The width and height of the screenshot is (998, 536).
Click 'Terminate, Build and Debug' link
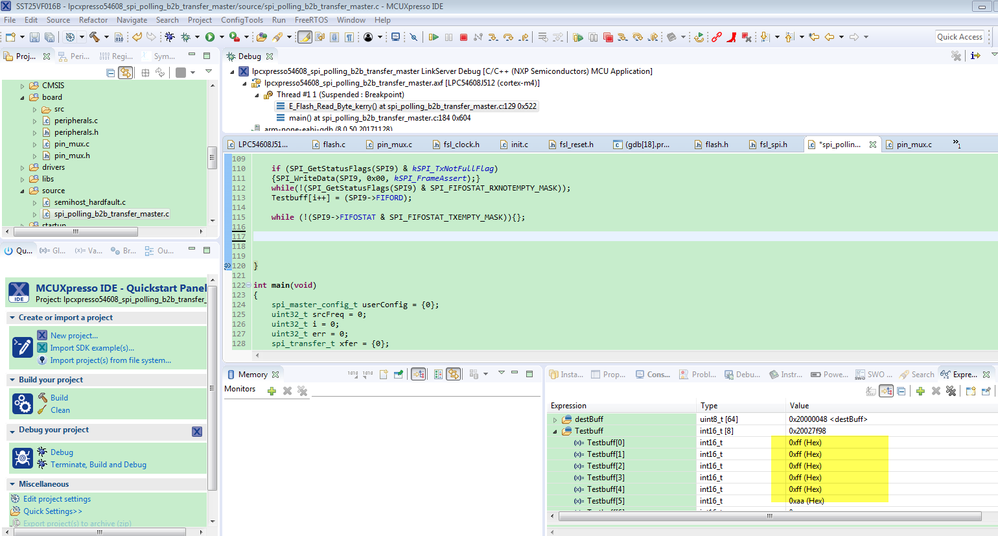pyautogui.click(x=98, y=464)
